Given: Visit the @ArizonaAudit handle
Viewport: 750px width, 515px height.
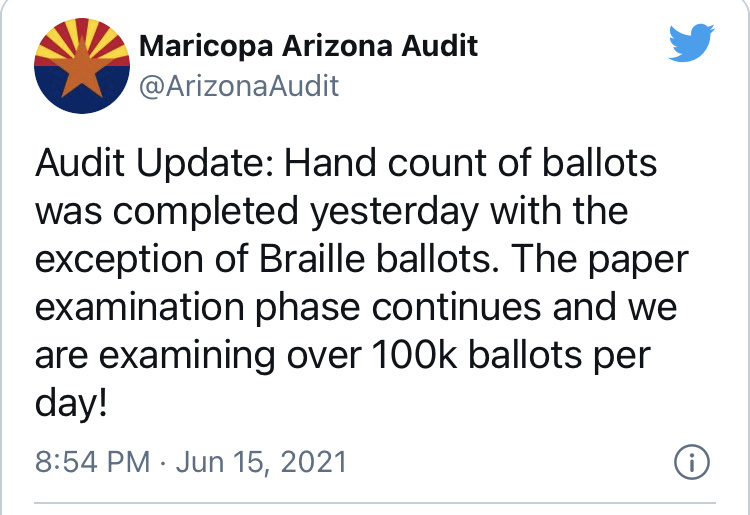Looking at the screenshot, I should tap(239, 86).
